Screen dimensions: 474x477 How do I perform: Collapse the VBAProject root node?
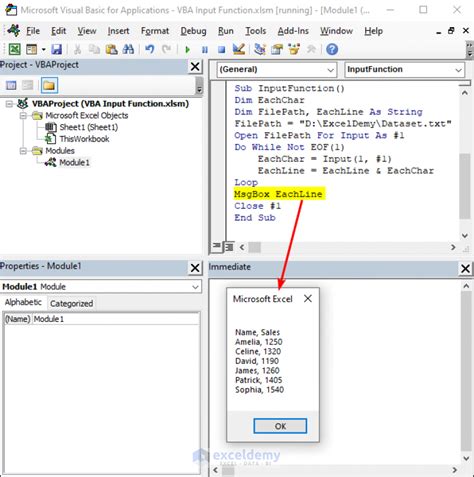[x=9, y=104]
